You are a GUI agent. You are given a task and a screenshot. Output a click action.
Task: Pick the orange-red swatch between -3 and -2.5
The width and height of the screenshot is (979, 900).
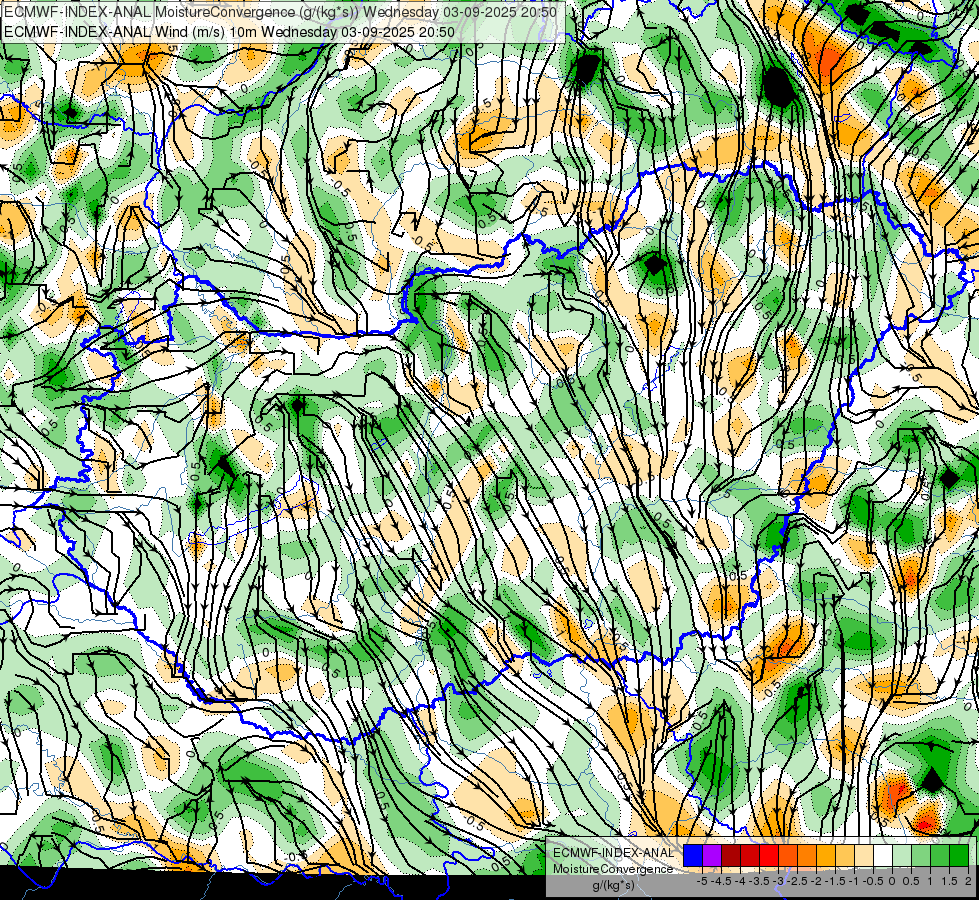click(x=788, y=855)
